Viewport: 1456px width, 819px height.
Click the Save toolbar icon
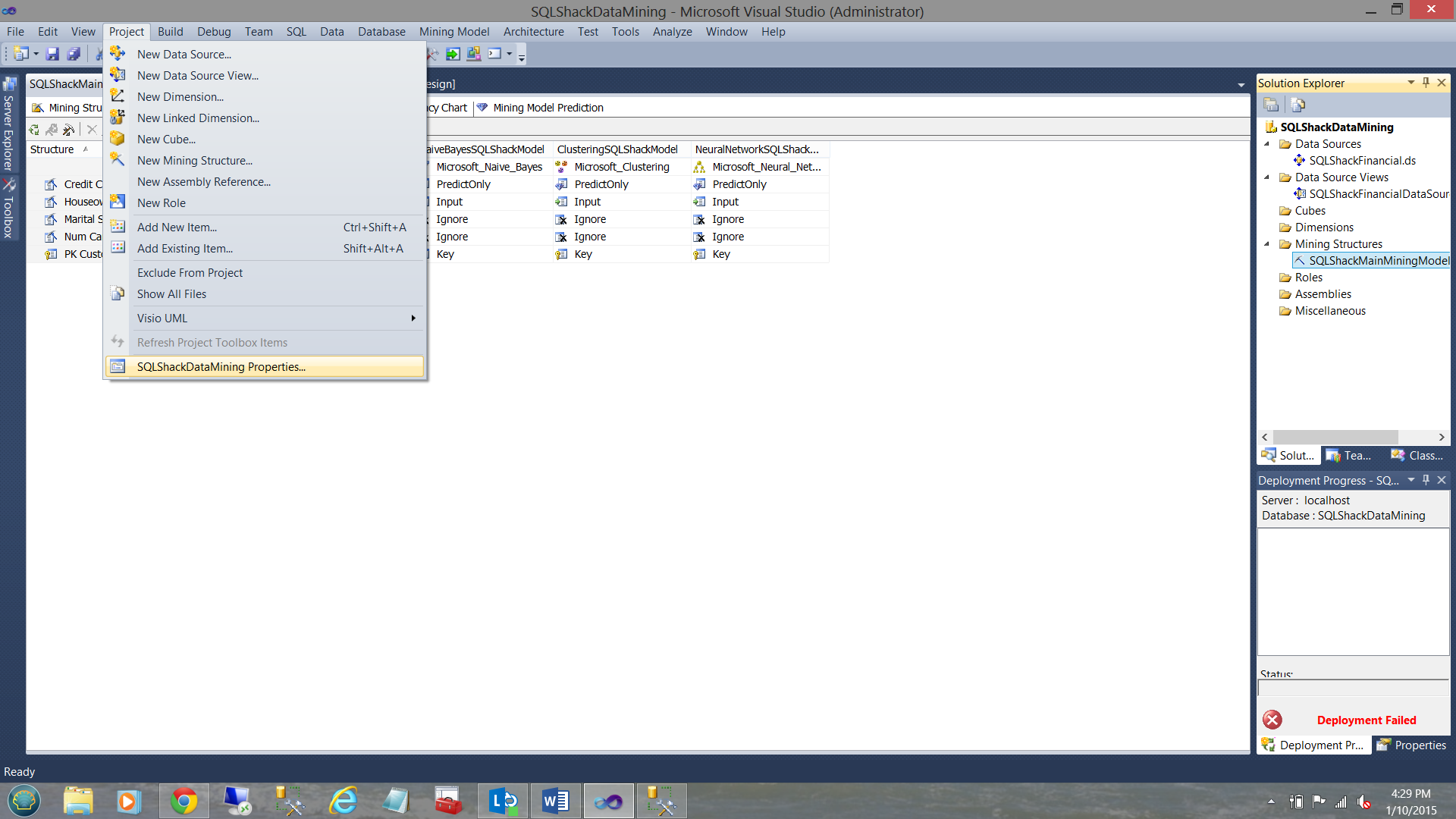point(52,54)
